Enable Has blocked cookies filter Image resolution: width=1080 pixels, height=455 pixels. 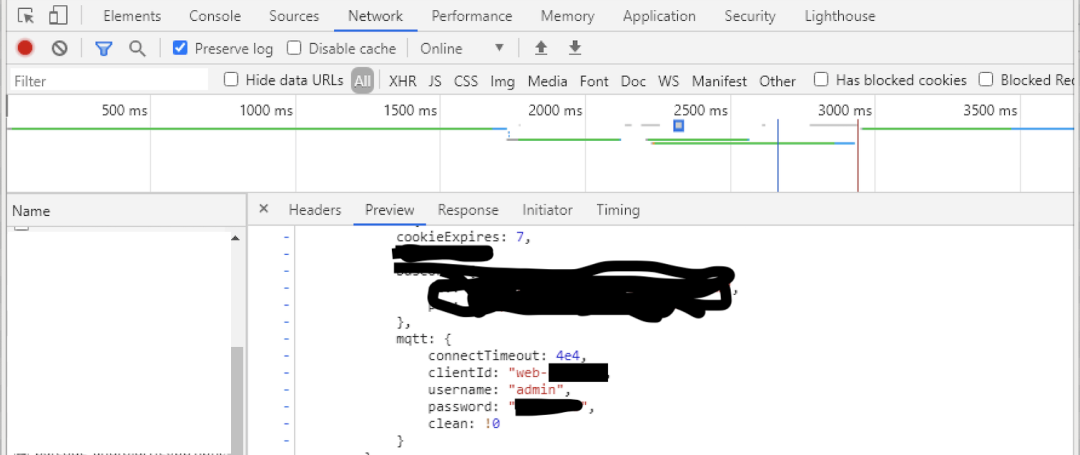pyautogui.click(x=821, y=80)
